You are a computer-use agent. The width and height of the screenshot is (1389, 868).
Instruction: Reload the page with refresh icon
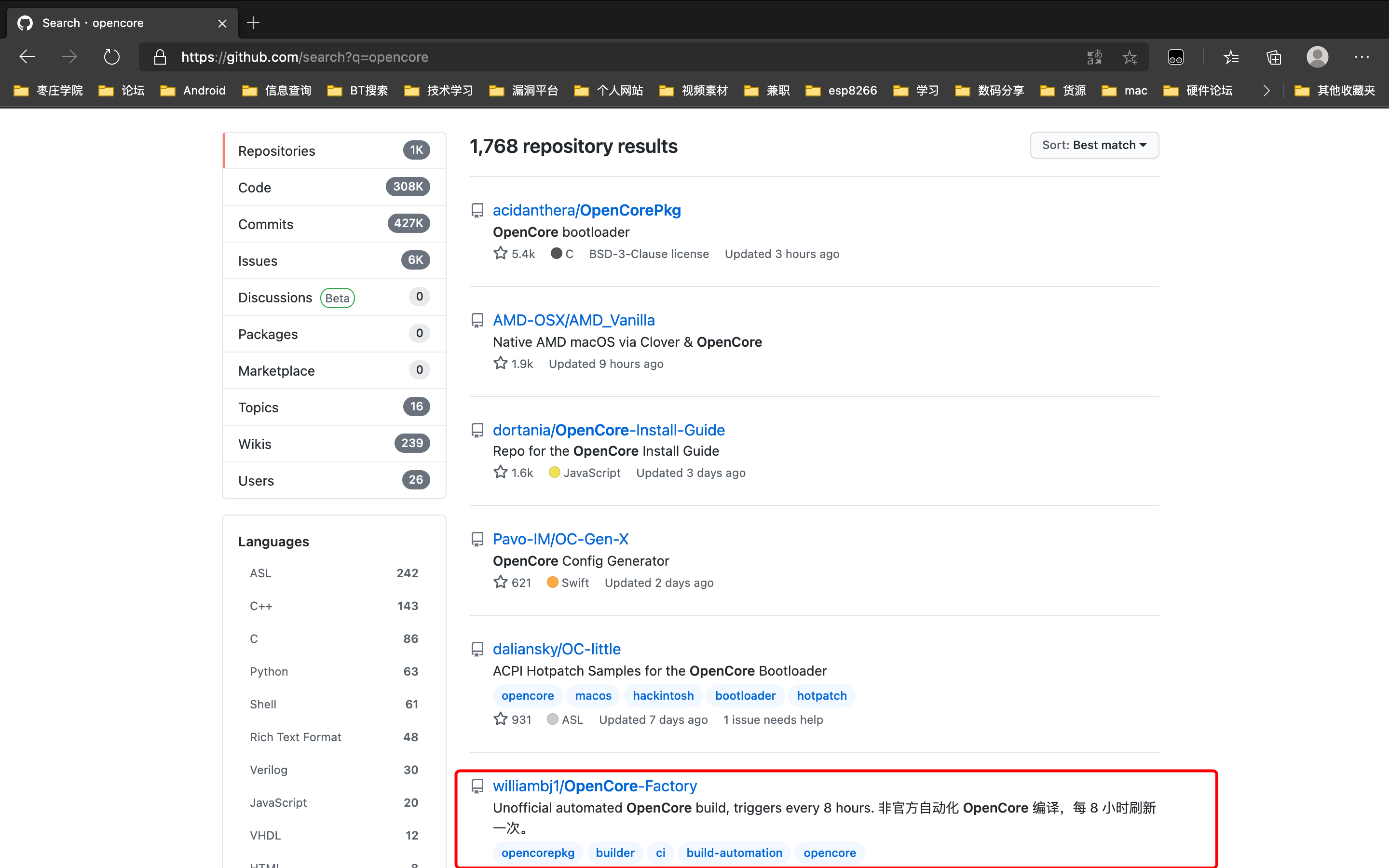[111, 57]
